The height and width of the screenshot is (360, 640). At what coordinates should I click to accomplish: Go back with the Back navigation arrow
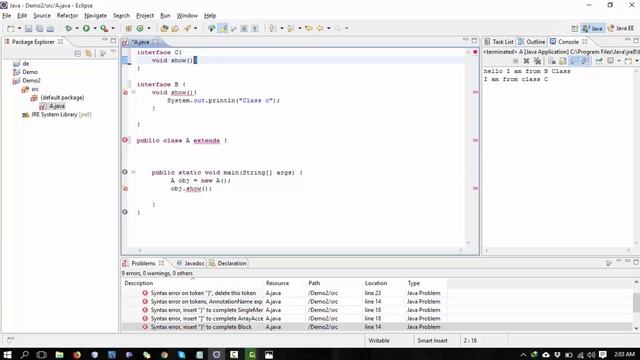[320, 28]
